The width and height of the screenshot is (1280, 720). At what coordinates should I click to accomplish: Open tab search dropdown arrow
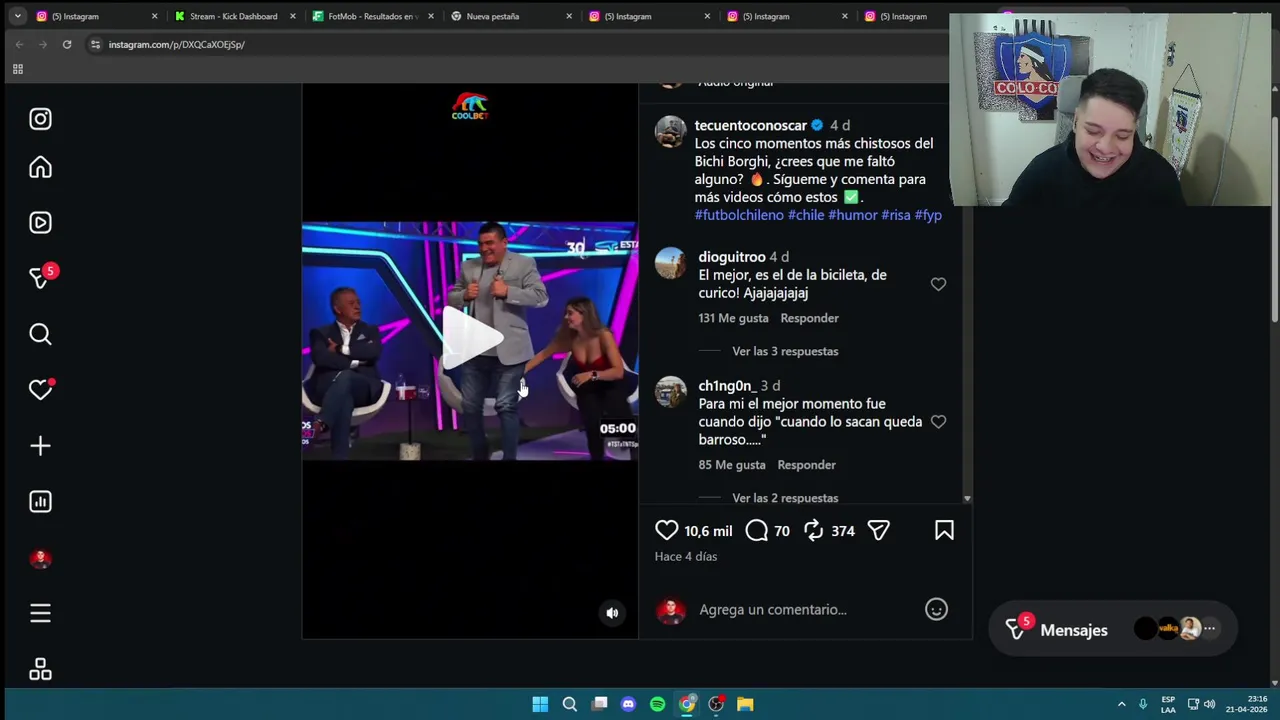coord(17,16)
